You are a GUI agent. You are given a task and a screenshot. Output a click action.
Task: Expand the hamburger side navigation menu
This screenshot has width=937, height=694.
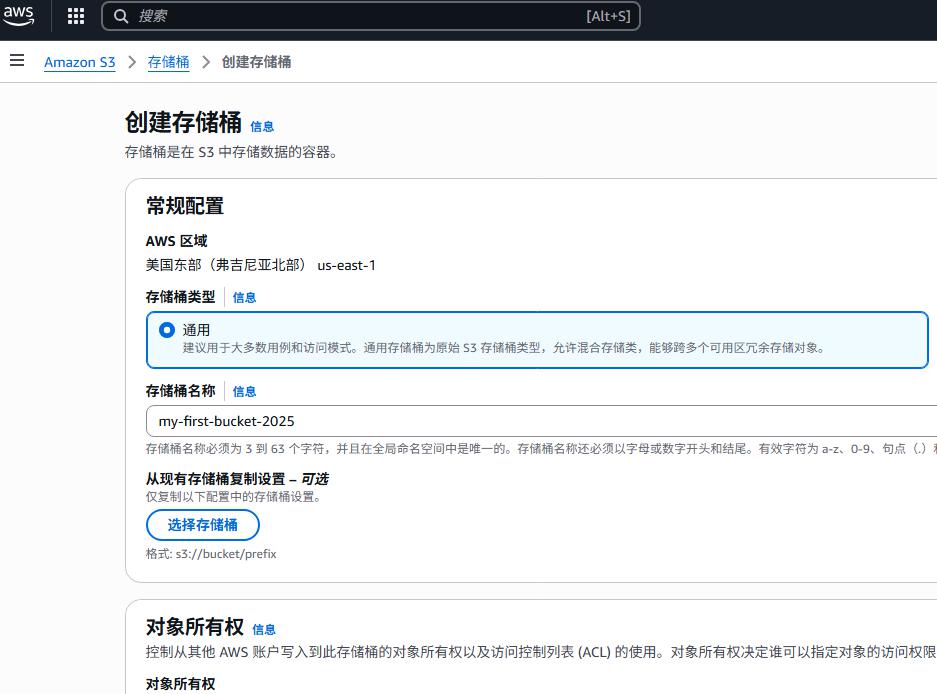(16, 61)
